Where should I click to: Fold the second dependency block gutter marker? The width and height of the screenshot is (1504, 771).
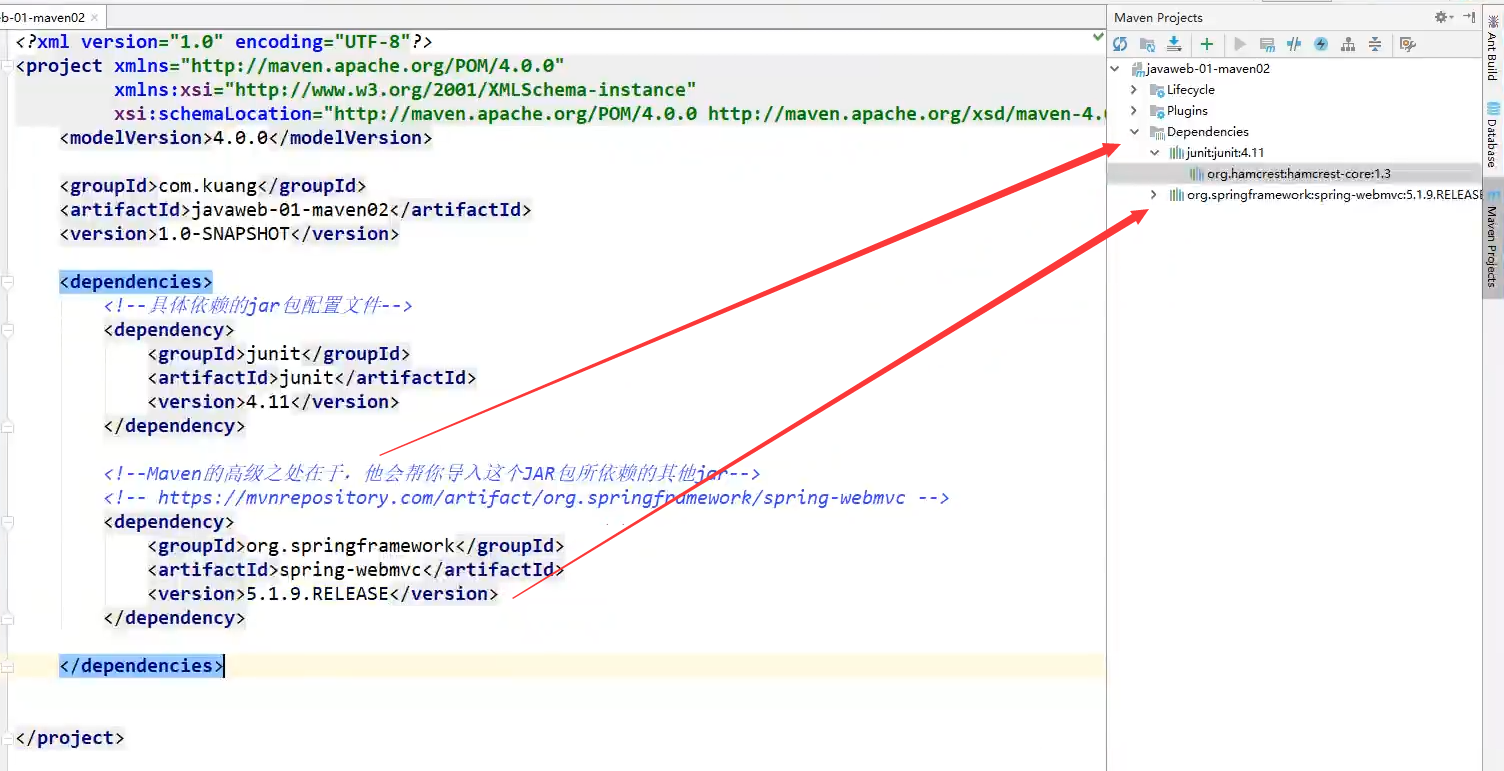[x=7, y=522]
